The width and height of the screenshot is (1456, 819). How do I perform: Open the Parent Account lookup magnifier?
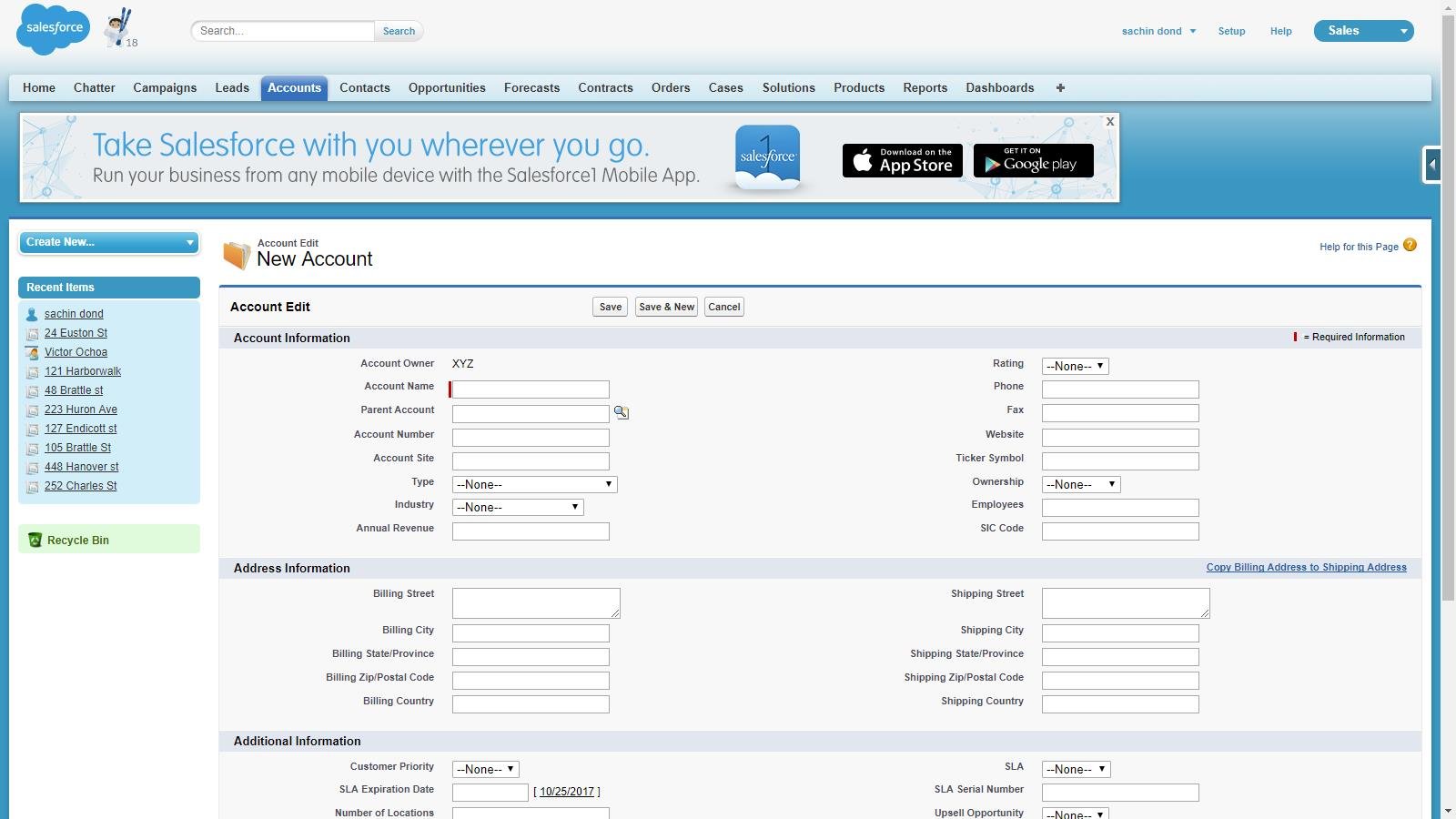pos(622,411)
